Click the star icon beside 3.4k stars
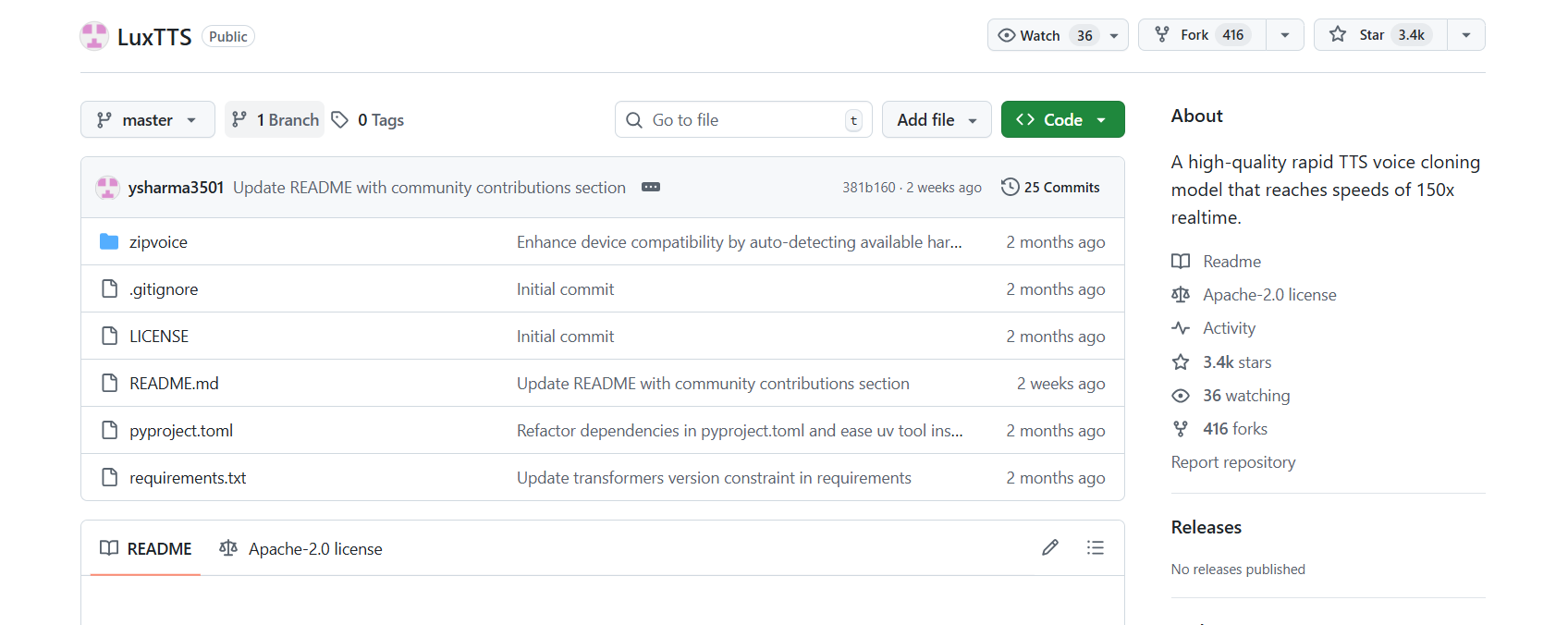 [x=1181, y=362]
